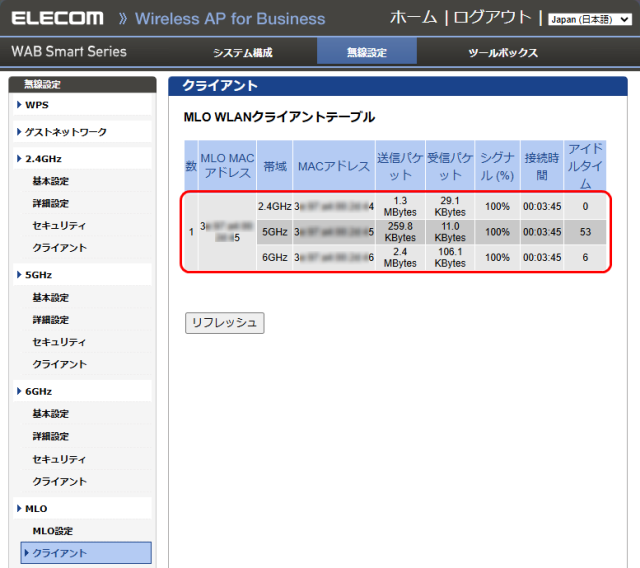This screenshot has width=640, height=568.
Task: Switch to the 無線設定 tab
Action: coord(367,51)
